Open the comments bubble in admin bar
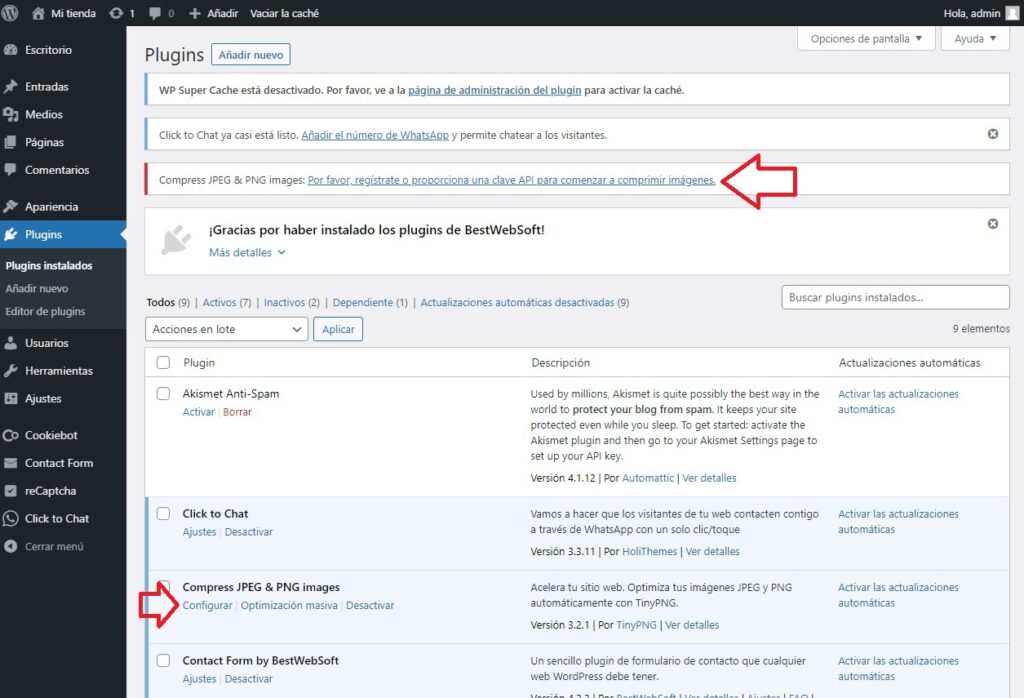1024x698 pixels. tap(155, 13)
